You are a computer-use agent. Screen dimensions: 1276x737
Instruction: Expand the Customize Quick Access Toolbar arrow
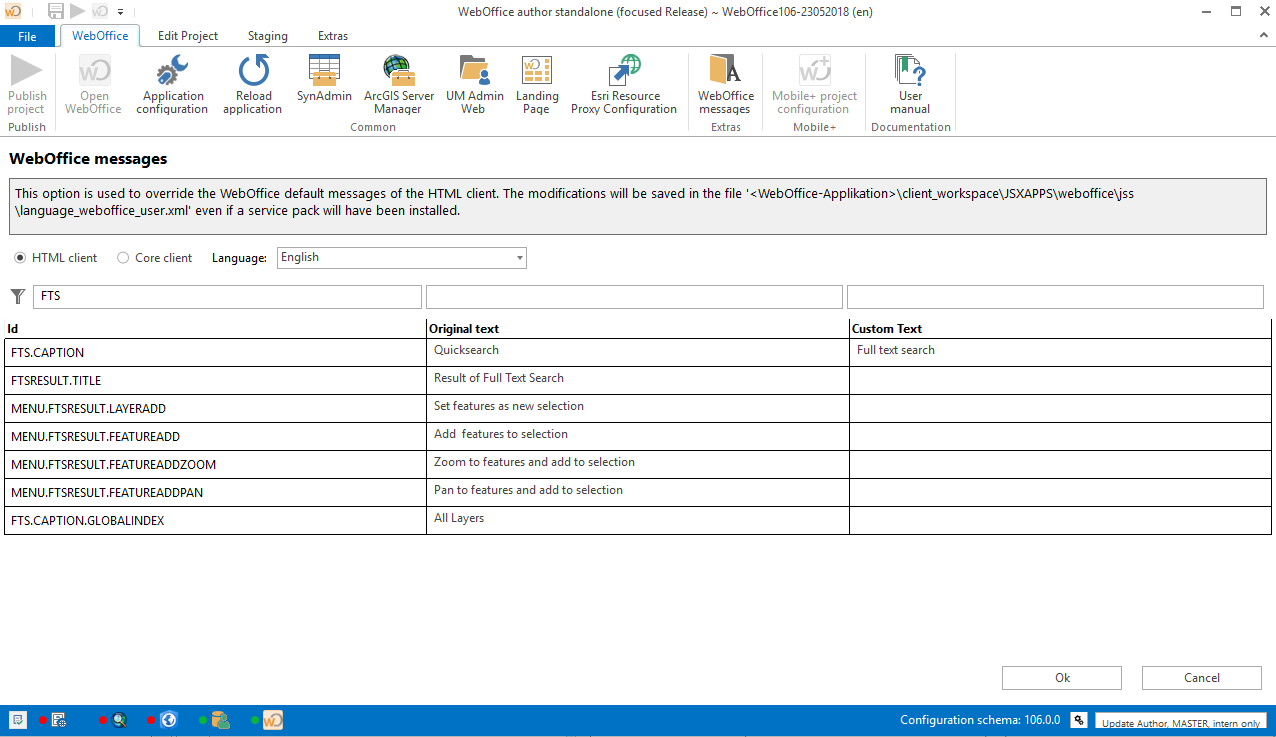(x=121, y=11)
